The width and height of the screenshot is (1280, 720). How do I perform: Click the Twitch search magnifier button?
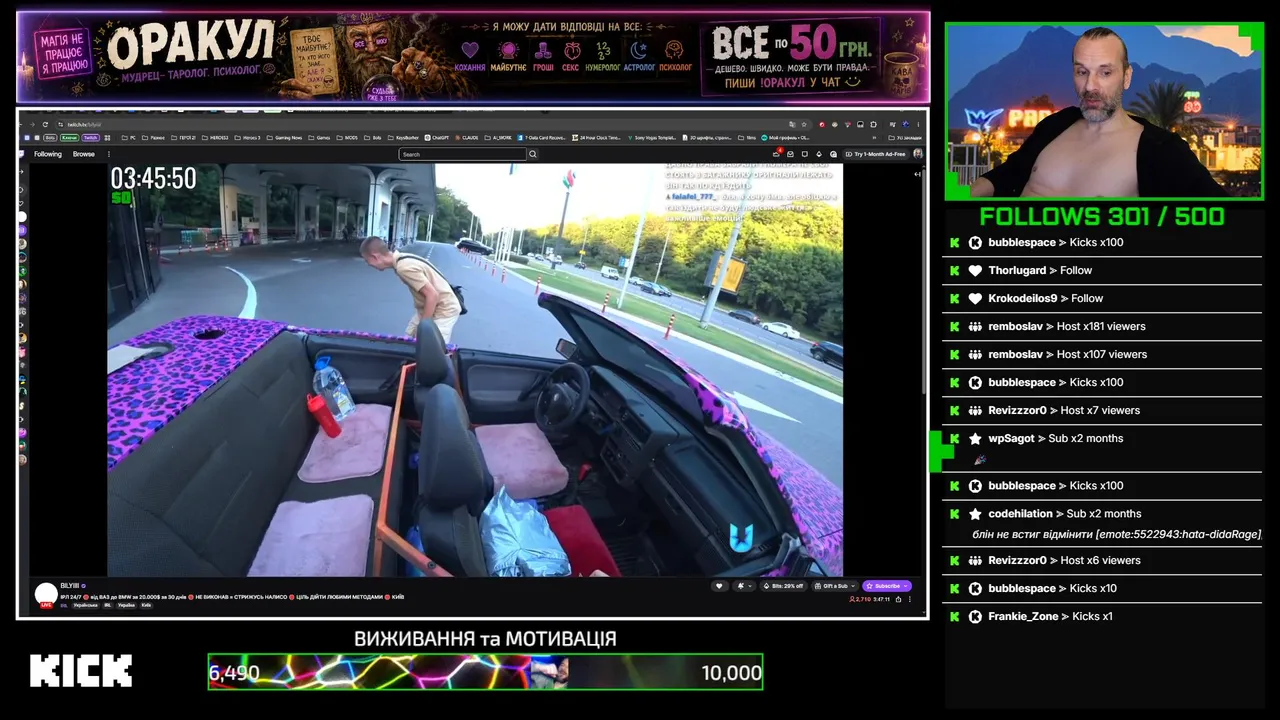(533, 154)
